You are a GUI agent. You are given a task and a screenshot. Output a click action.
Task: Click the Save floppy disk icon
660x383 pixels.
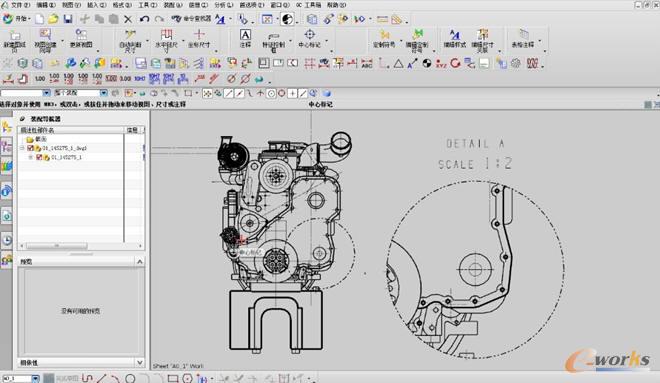[68, 19]
